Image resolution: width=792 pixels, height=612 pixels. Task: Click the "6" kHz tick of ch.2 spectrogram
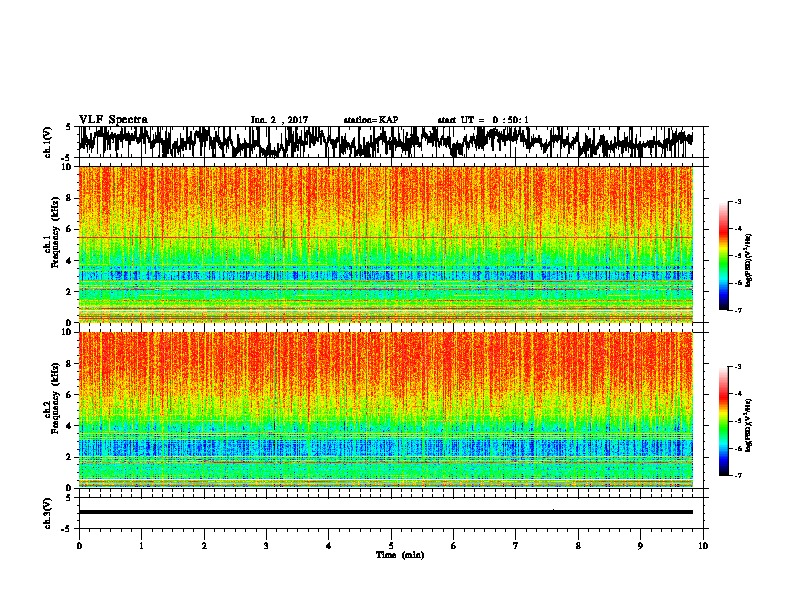click(x=70, y=394)
